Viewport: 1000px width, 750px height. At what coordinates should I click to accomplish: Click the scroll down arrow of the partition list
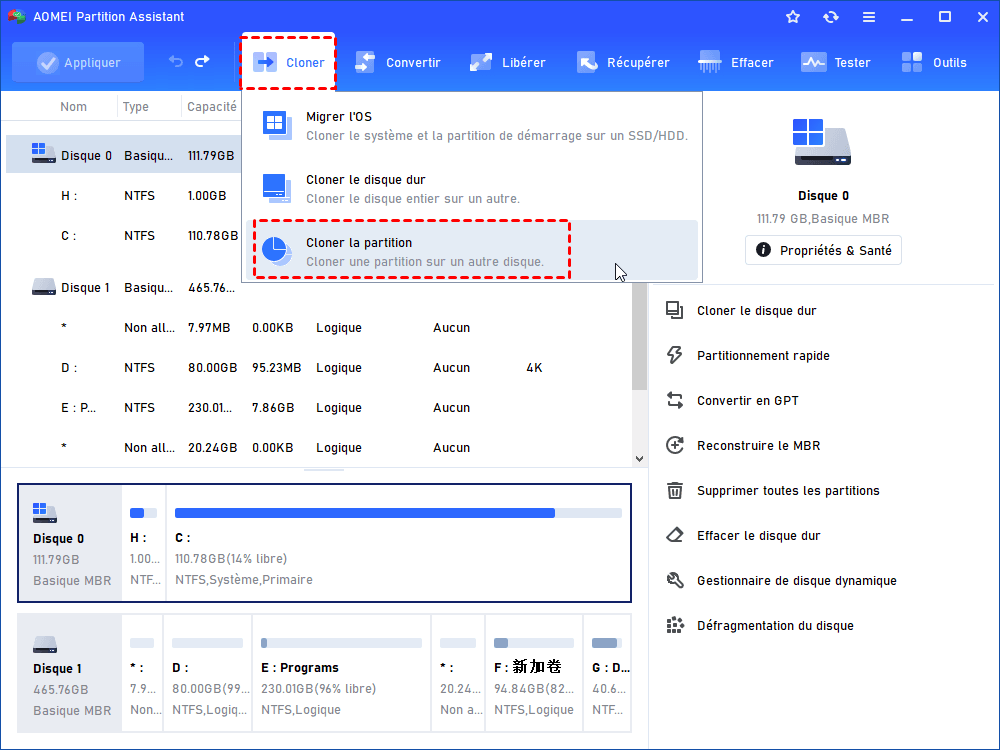click(640, 459)
